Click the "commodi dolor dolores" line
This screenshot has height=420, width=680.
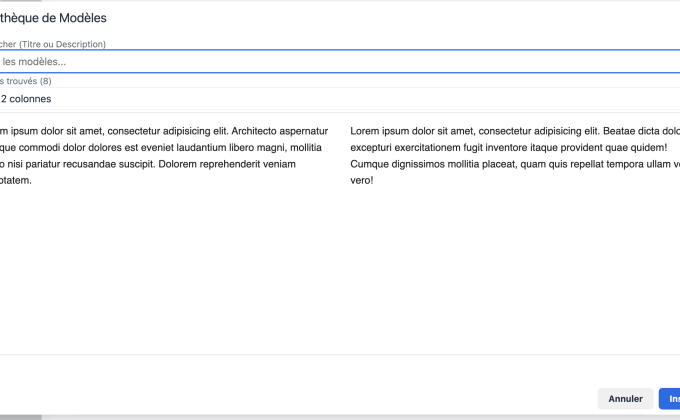pos(60,148)
